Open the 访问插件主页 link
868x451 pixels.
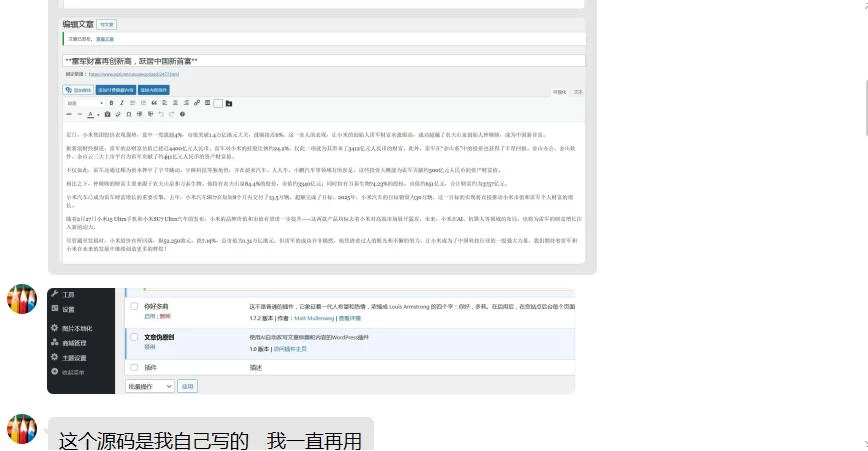(x=290, y=349)
